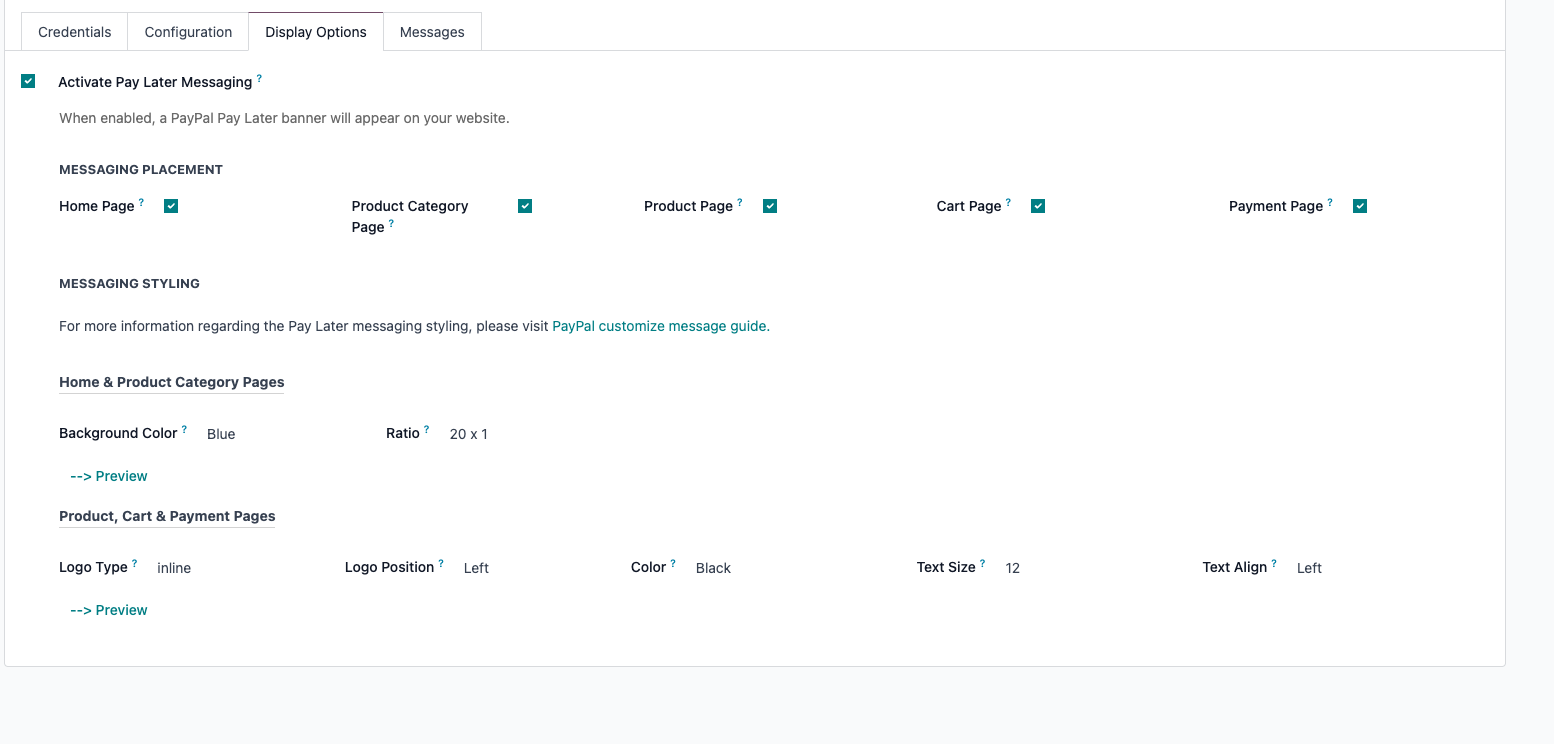Disable the Cart Page checkbox
This screenshot has width=1554, height=744.
pyautogui.click(x=1038, y=206)
